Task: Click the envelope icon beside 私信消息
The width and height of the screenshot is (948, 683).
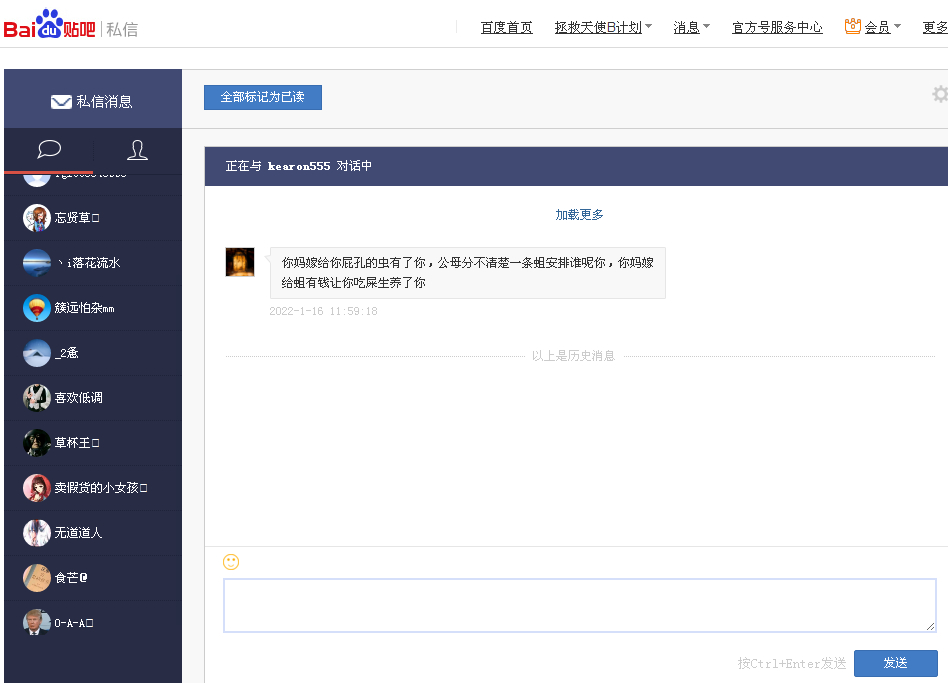Action: pyautogui.click(x=61, y=101)
